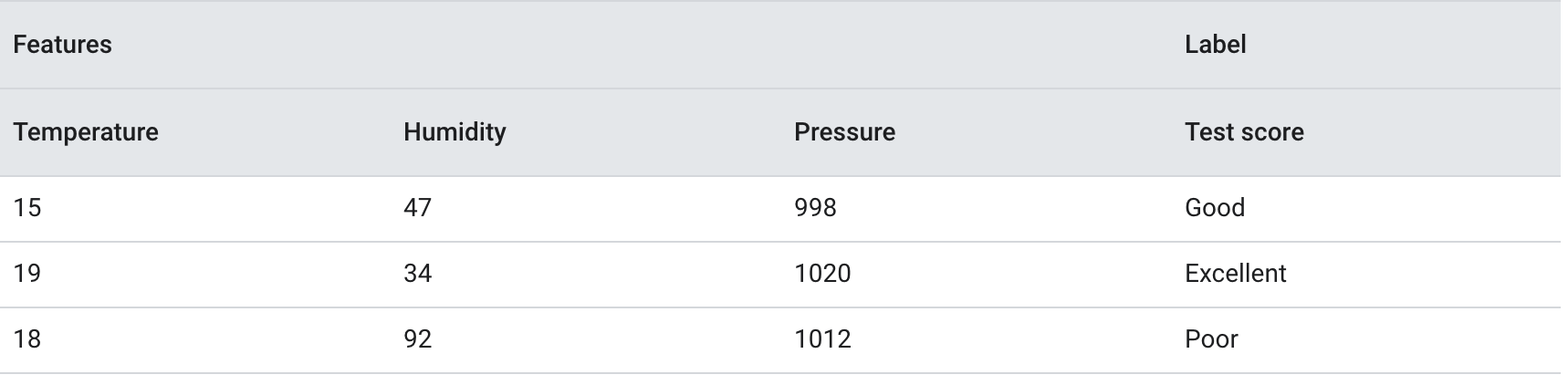Viewport: 1568px width, 385px height.
Task: Click pressure value 1020
Action: tap(822, 274)
